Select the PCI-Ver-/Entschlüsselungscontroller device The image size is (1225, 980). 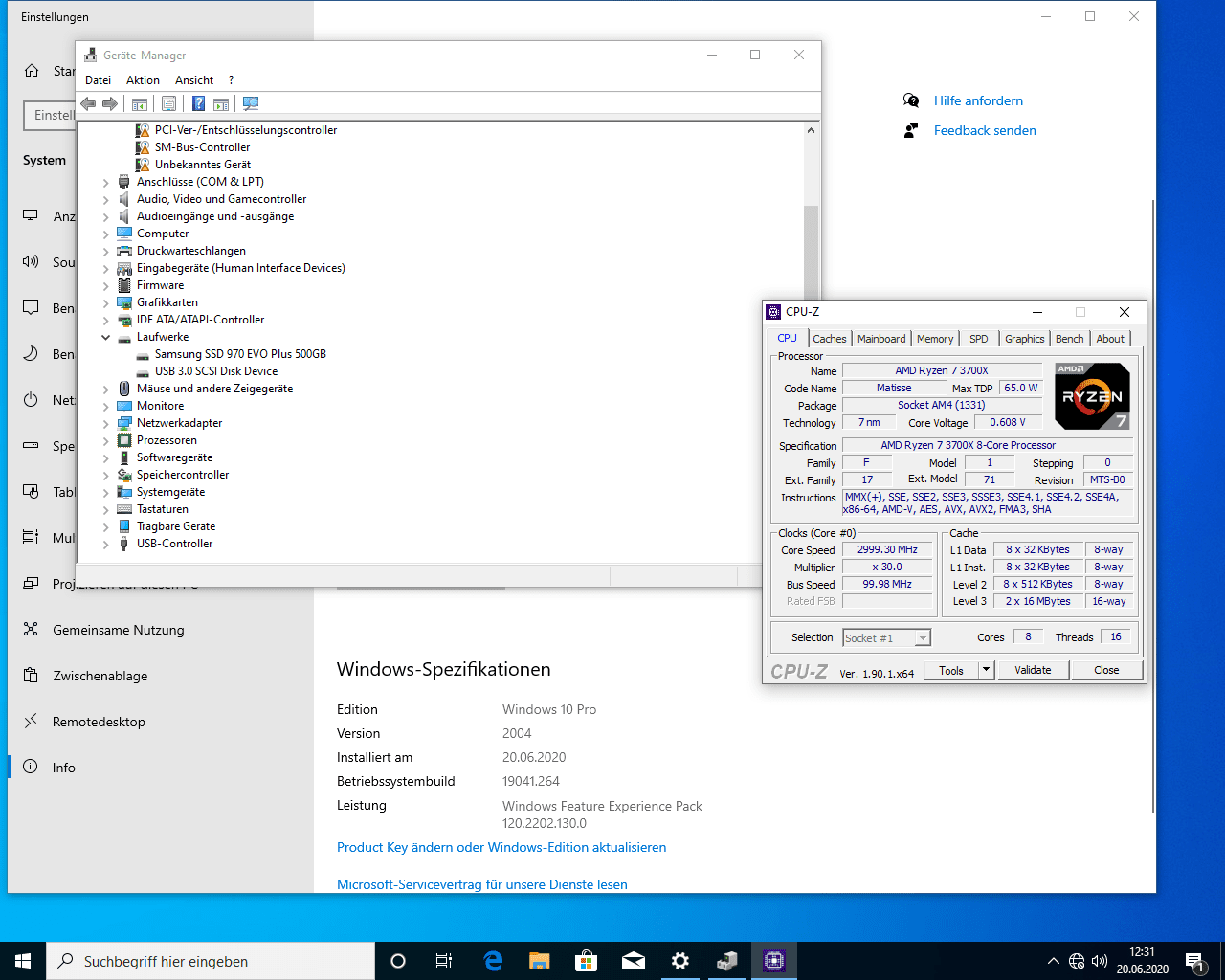coord(246,130)
